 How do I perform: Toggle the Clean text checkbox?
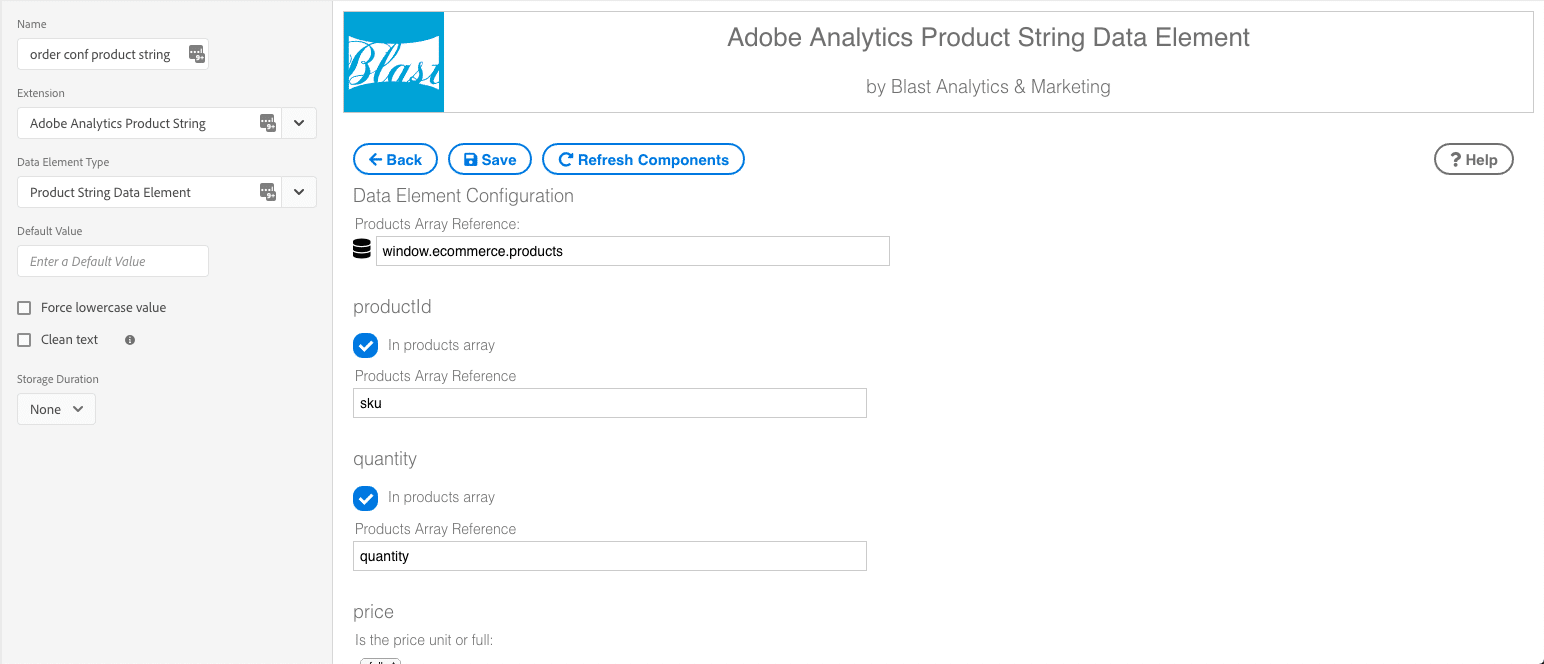tap(25, 340)
